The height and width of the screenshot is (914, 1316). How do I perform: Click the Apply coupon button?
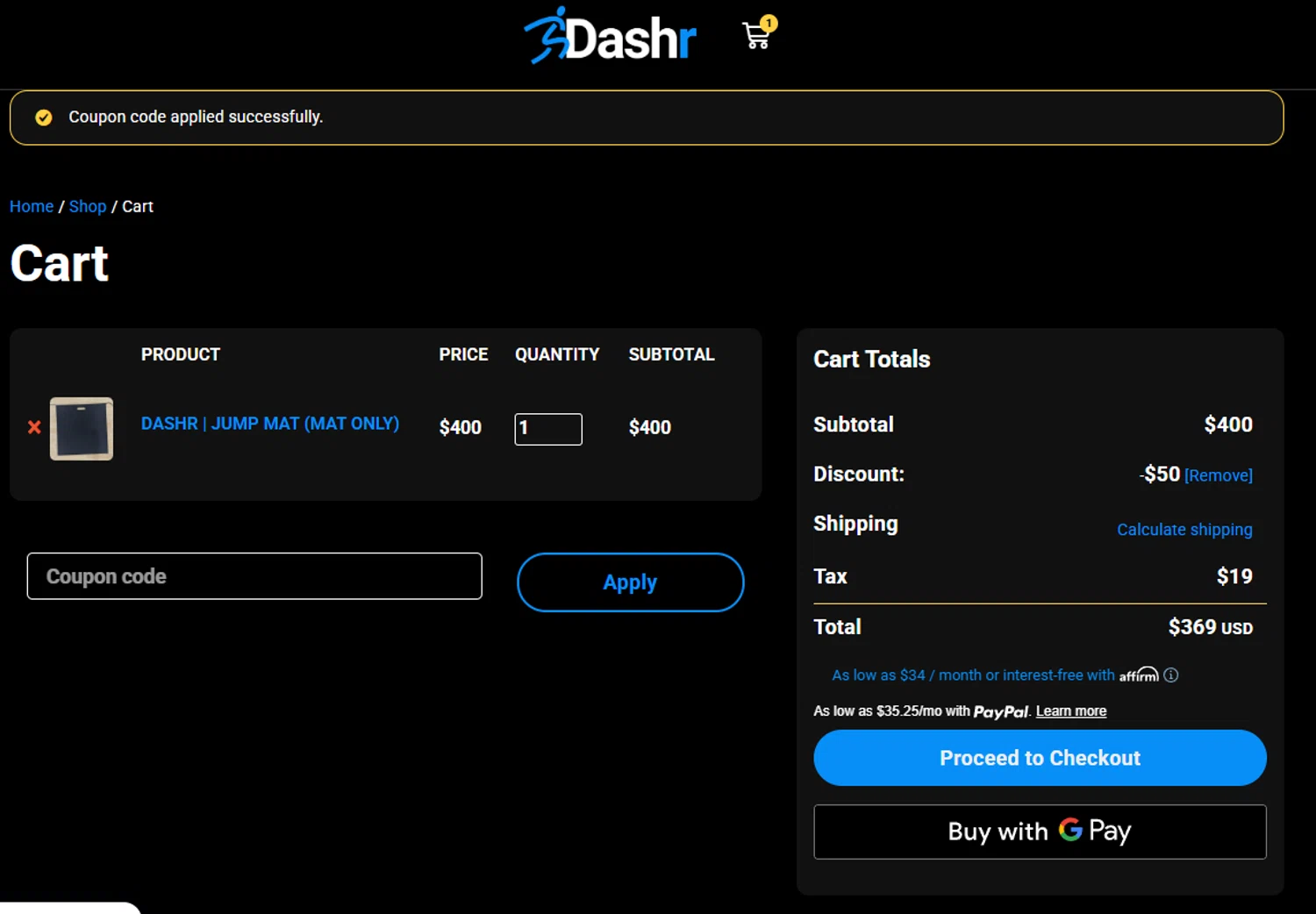tap(631, 582)
